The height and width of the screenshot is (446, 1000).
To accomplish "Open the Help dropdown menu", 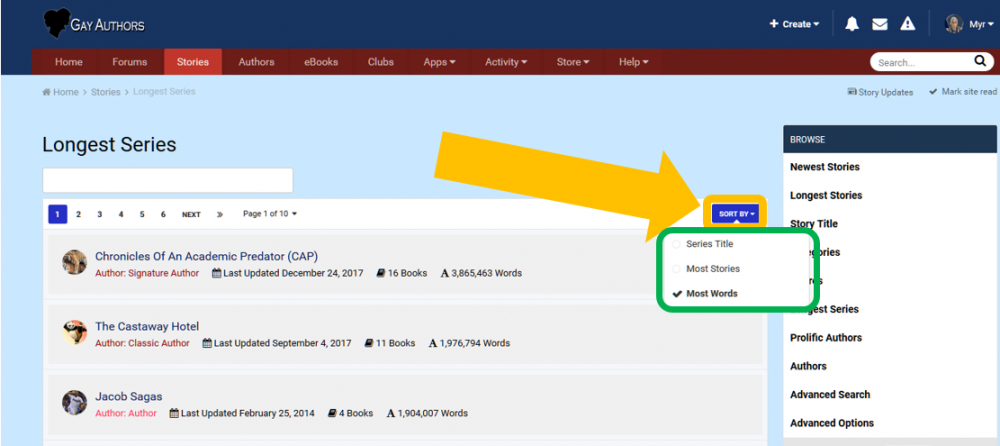I will click(633, 62).
